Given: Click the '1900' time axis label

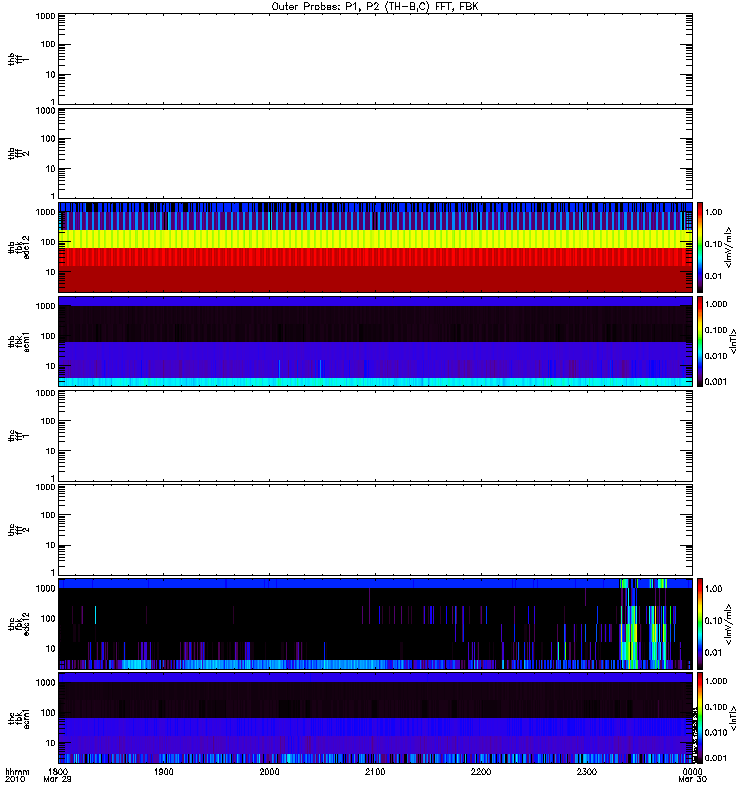Looking at the screenshot, I should coord(163,771).
